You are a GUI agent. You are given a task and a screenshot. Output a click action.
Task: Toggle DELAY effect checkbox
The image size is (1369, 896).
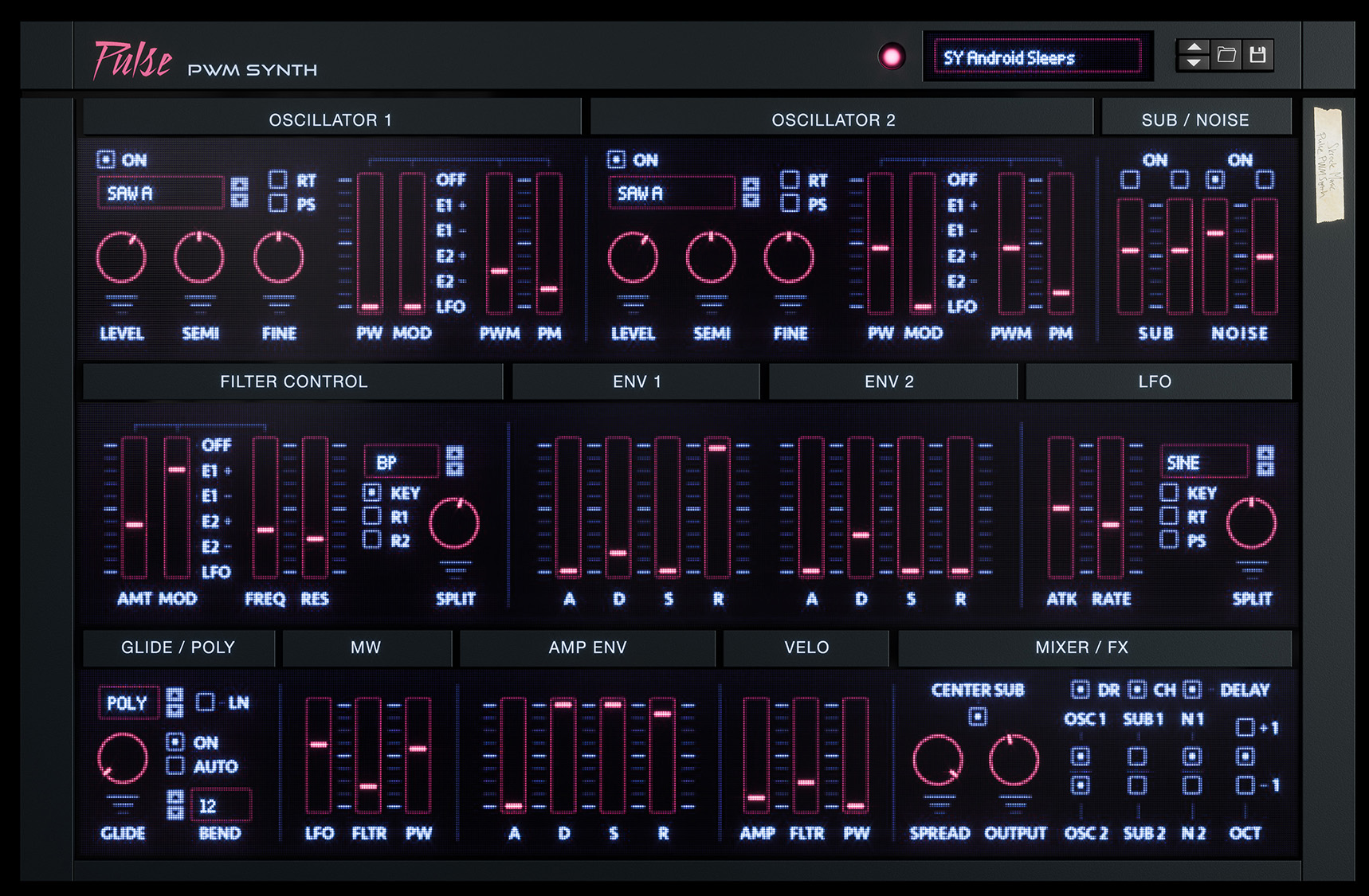(1192, 690)
